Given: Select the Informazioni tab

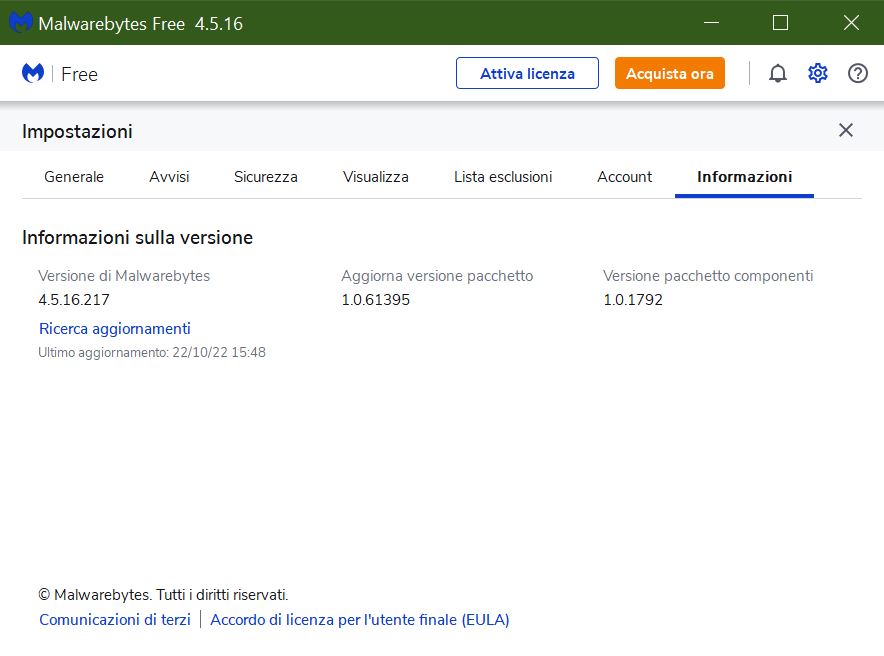Looking at the screenshot, I should coord(744,177).
